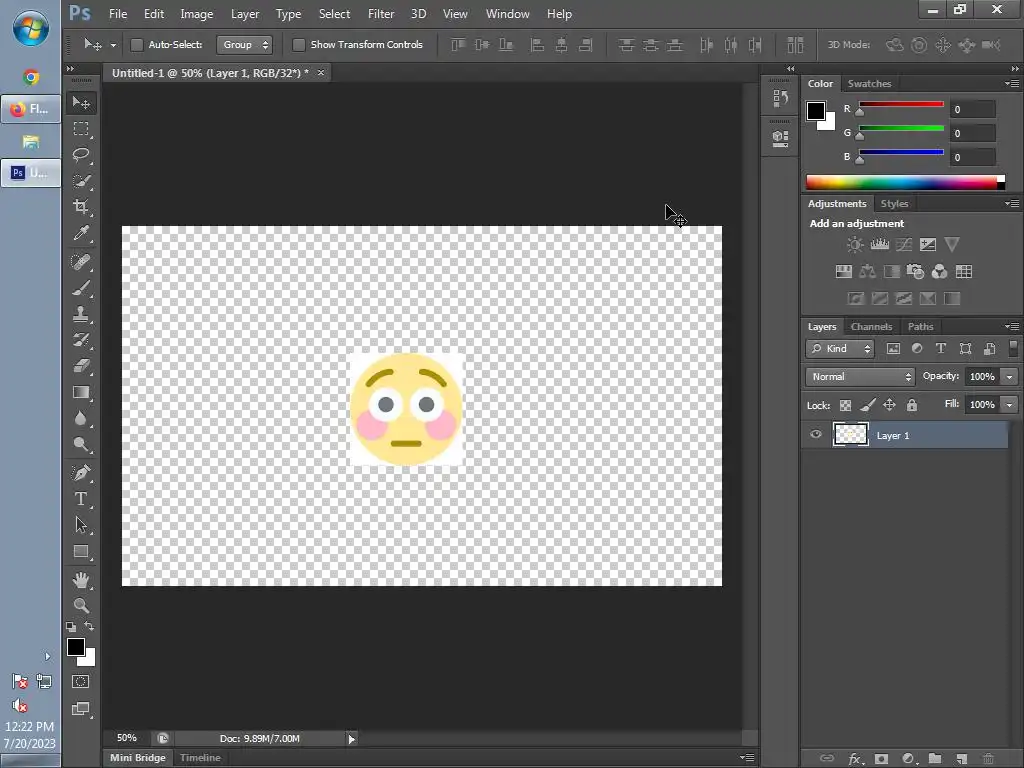Image resolution: width=1024 pixels, height=768 pixels.
Task: Create a new layer icon
Action: (961, 759)
